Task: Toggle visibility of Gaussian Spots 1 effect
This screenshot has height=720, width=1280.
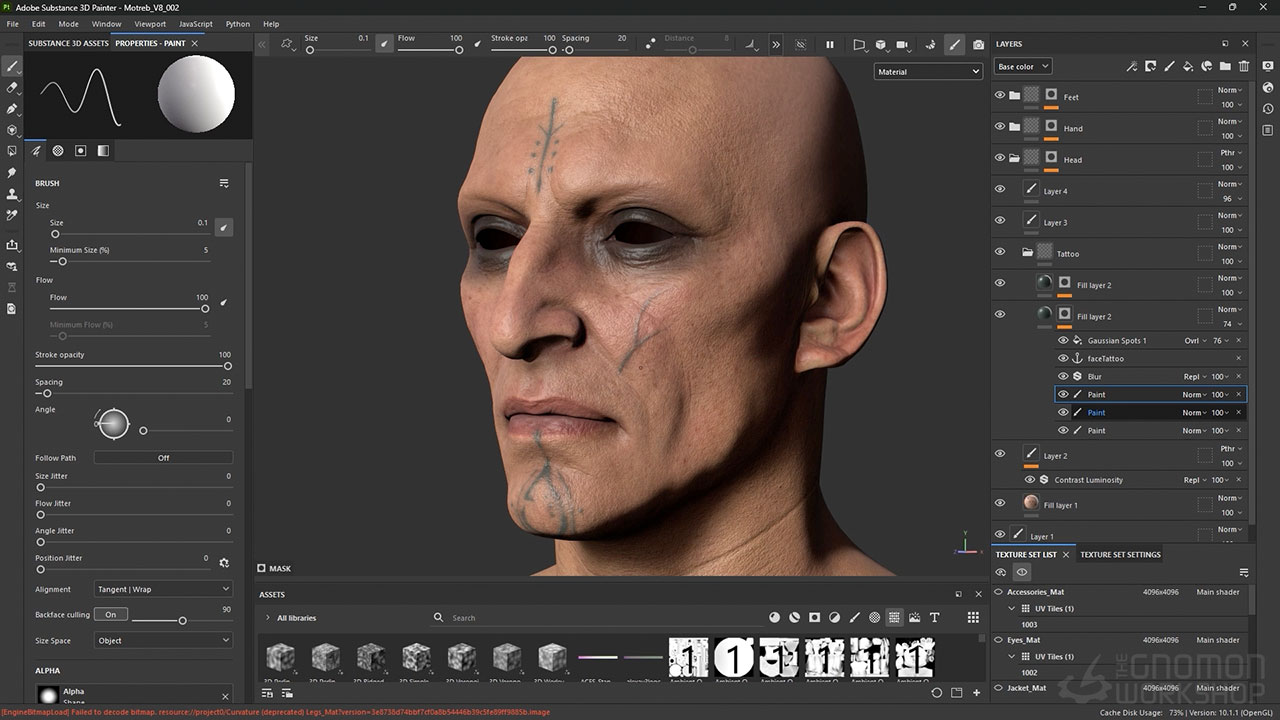Action: [x=1063, y=340]
